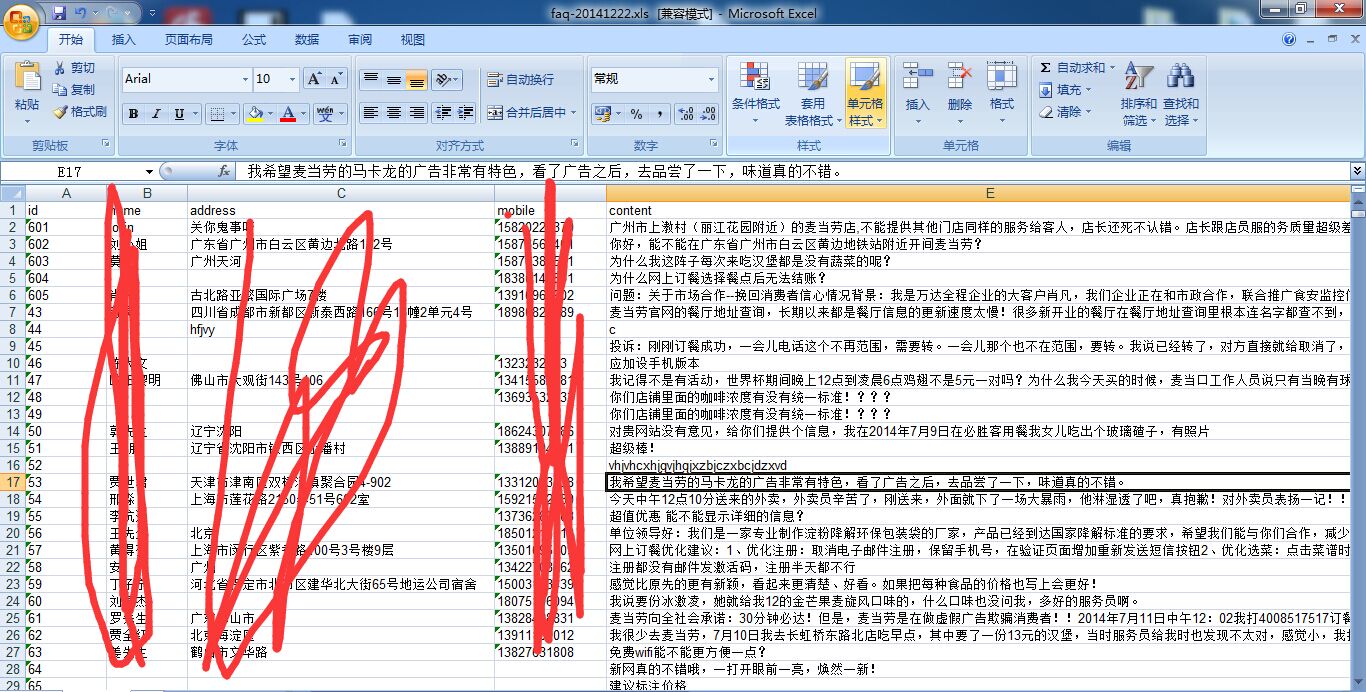Select row 10 header

coord(12,363)
